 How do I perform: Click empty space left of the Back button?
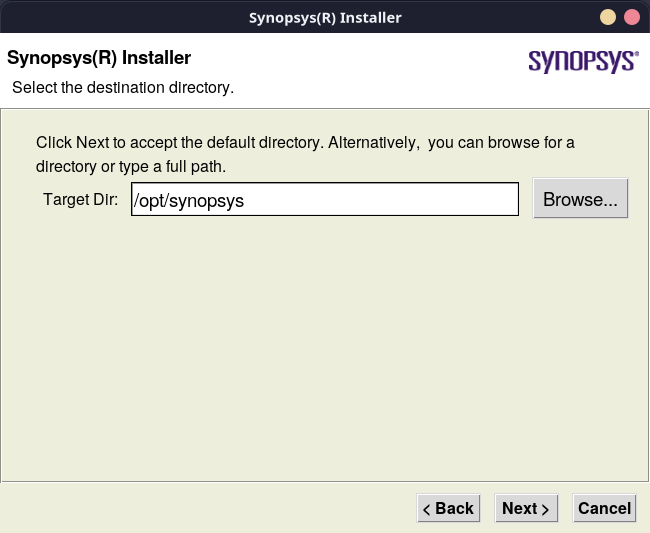(x=200, y=508)
